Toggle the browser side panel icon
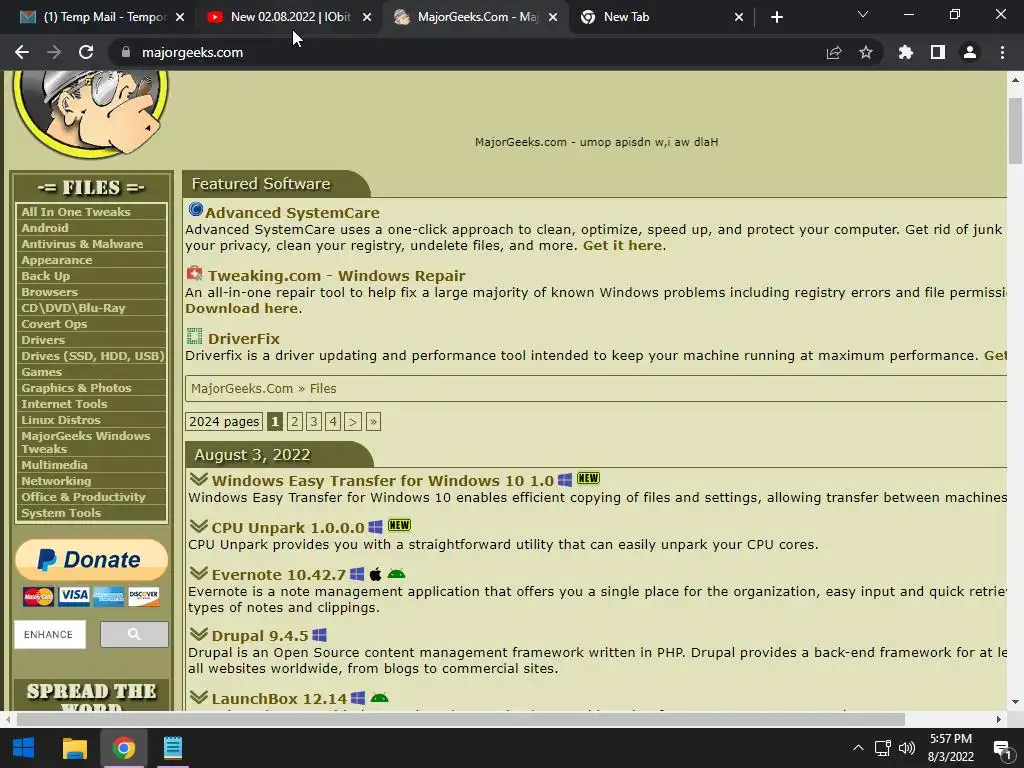The width and height of the screenshot is (1024, 768). coord(938,52)
